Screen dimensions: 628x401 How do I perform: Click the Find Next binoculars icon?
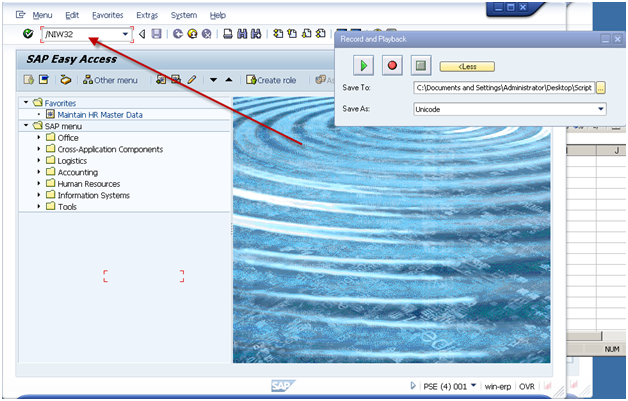pos(256,34)
